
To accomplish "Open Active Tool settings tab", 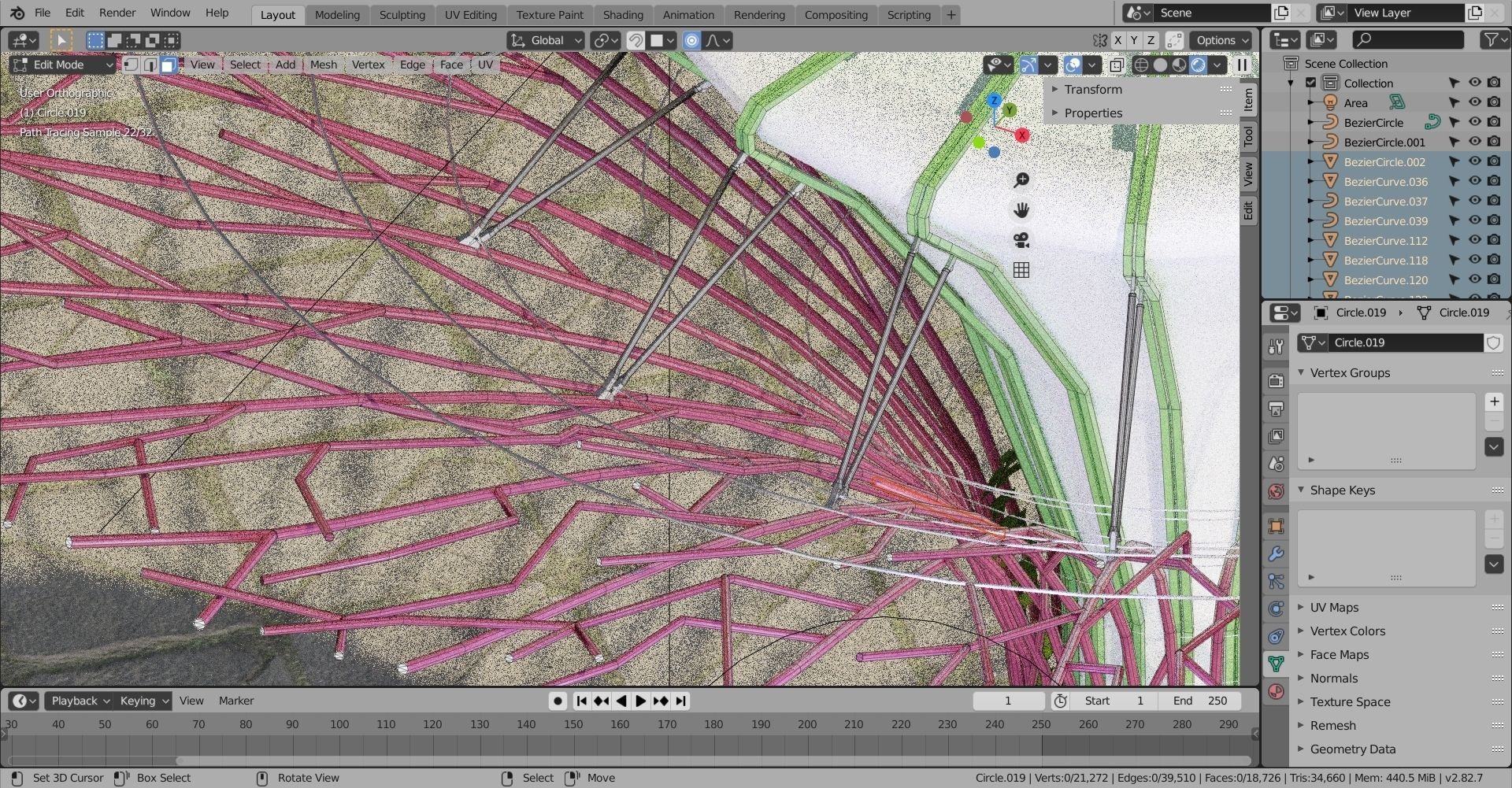I will (x=1276, y=346).
